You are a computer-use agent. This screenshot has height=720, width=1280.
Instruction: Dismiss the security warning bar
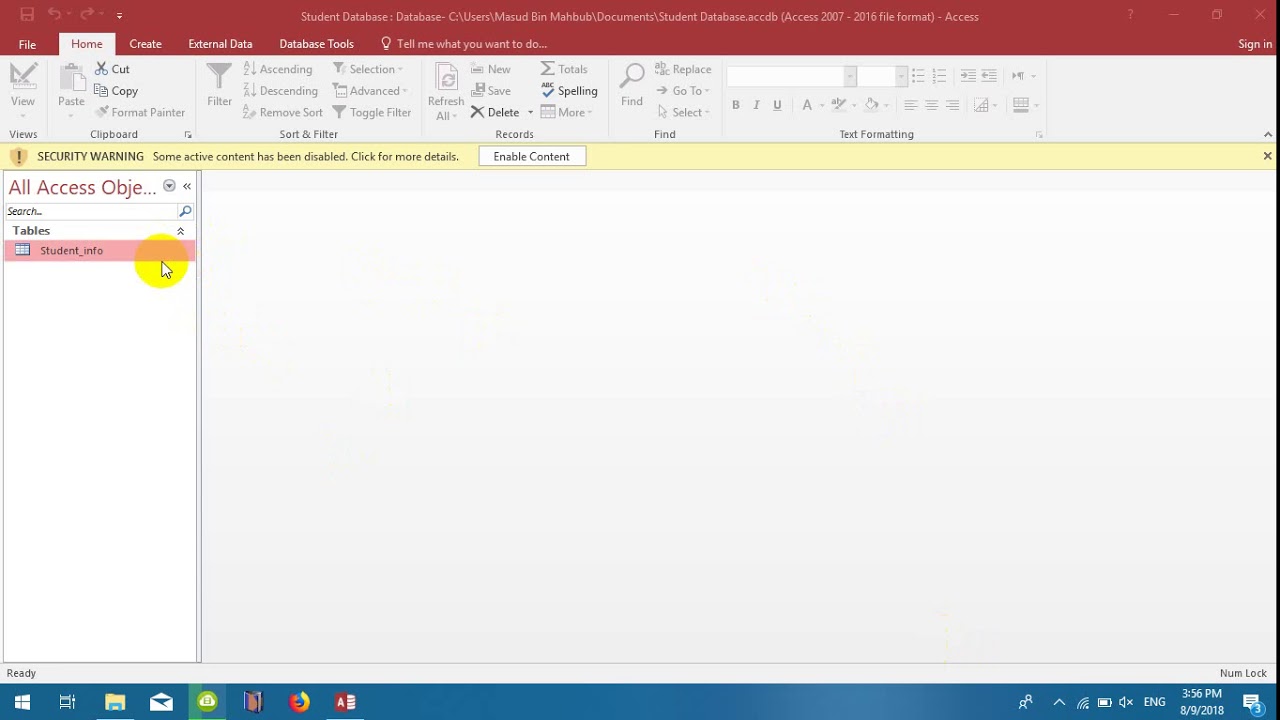point(1267,156)
